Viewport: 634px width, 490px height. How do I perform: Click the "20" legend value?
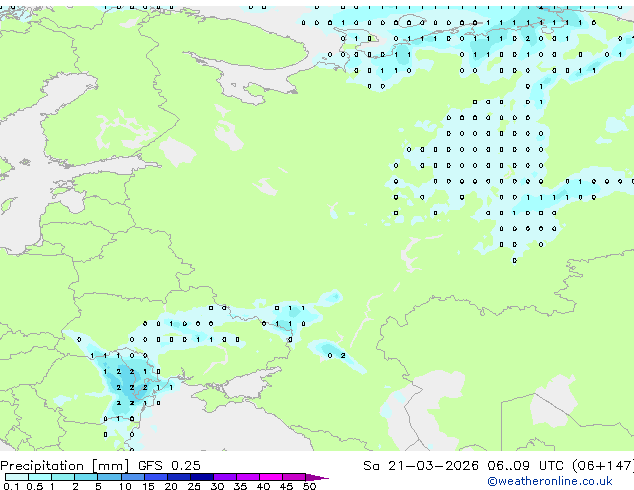click(x=171, y=486)
